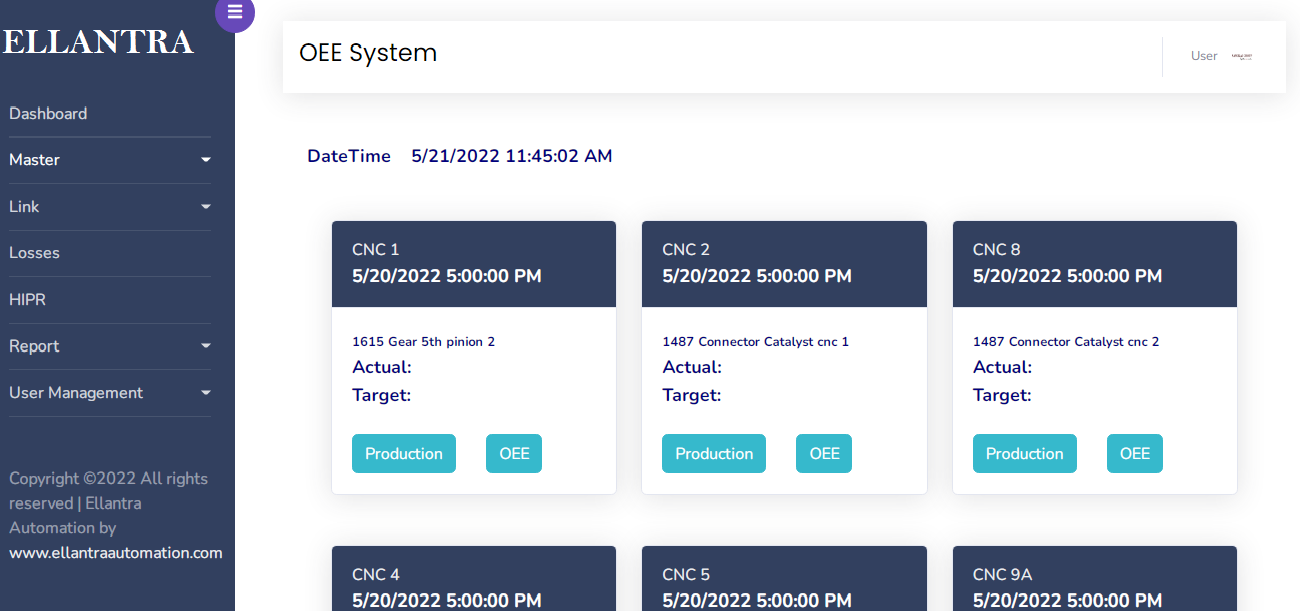The height and width of the screenshot is (611, 1300).
Task: Click the ELLANTRA logo
Action: click(98, 42)
